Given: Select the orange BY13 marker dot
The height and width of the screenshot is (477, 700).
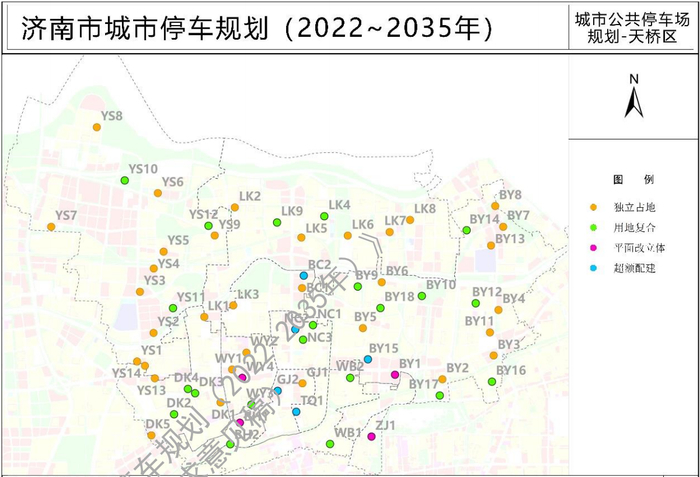Looking at the screenshot, I should point(491,246).
